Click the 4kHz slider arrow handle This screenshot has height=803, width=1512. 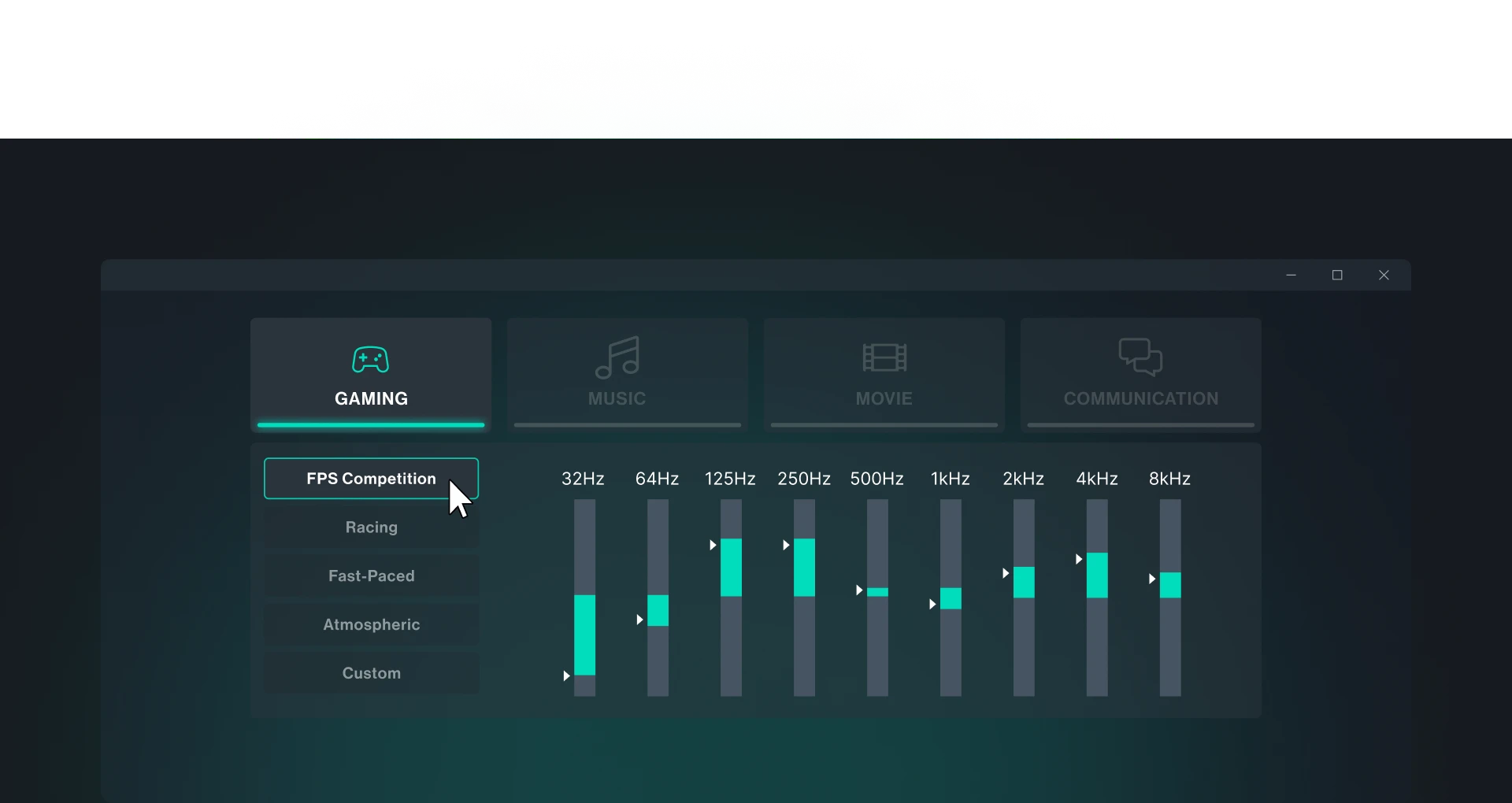coord(1079,559)
